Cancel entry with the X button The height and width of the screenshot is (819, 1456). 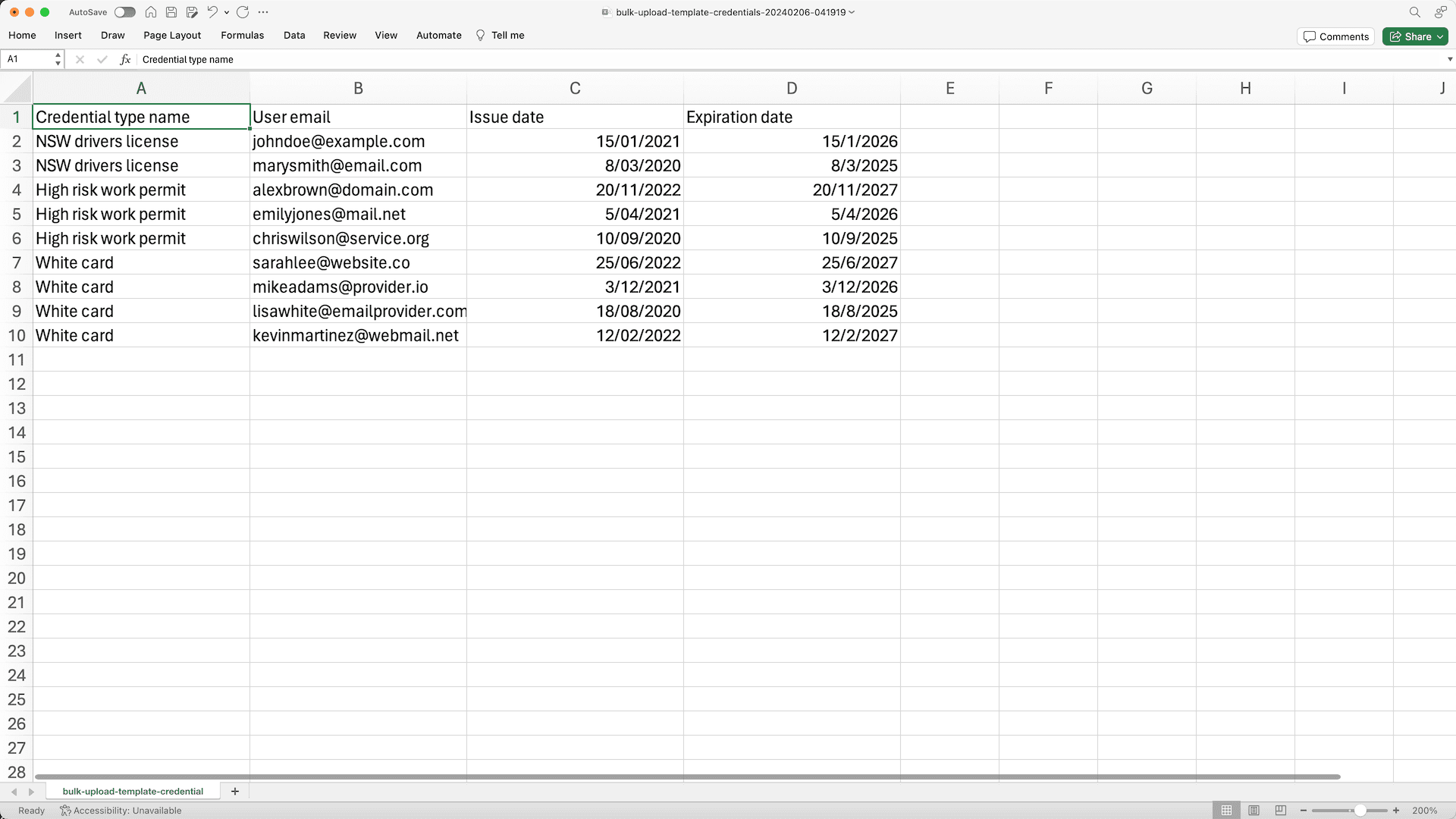[80, 59]
